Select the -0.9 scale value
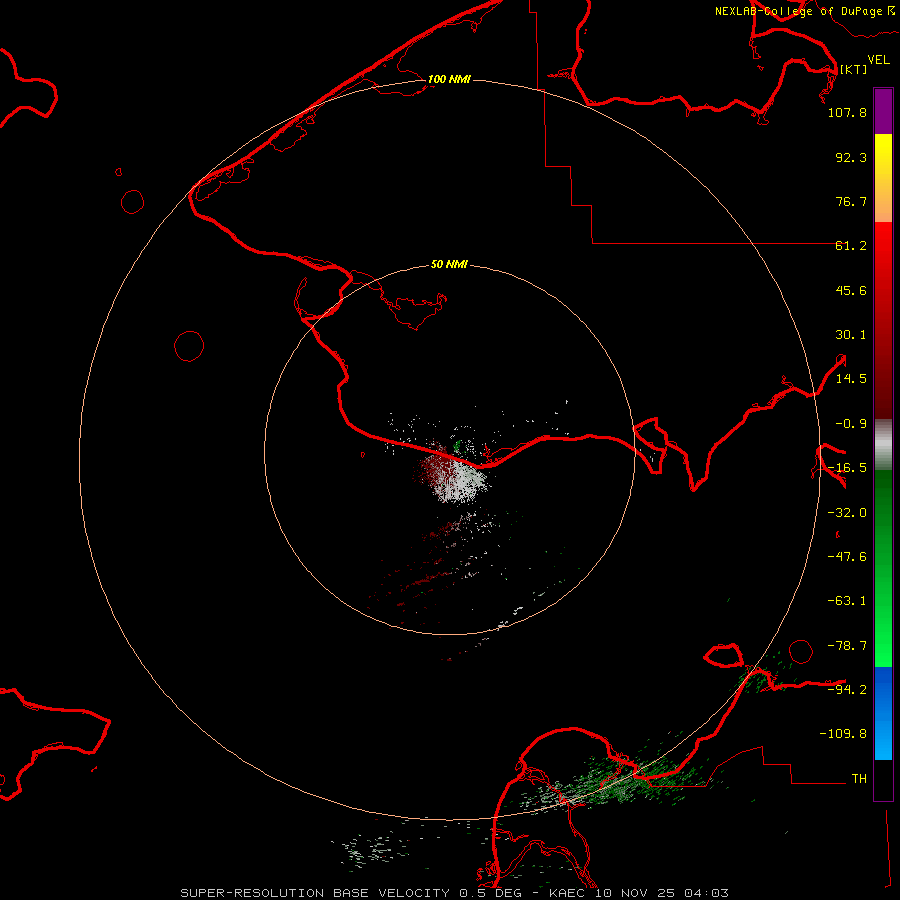The width and height of the screenshot is (900, 900). pyautogui.click(x=851, y=424)
